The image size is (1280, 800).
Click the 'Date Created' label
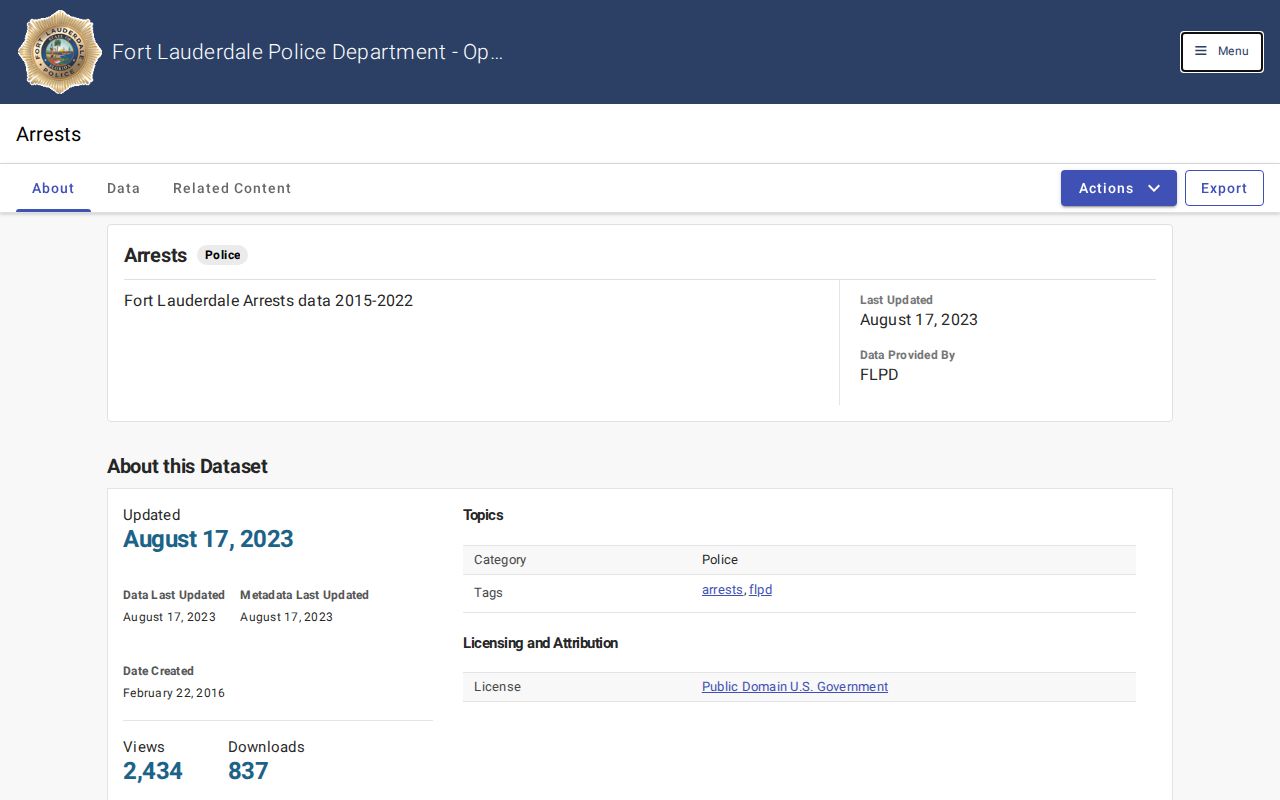pos(158,671)
